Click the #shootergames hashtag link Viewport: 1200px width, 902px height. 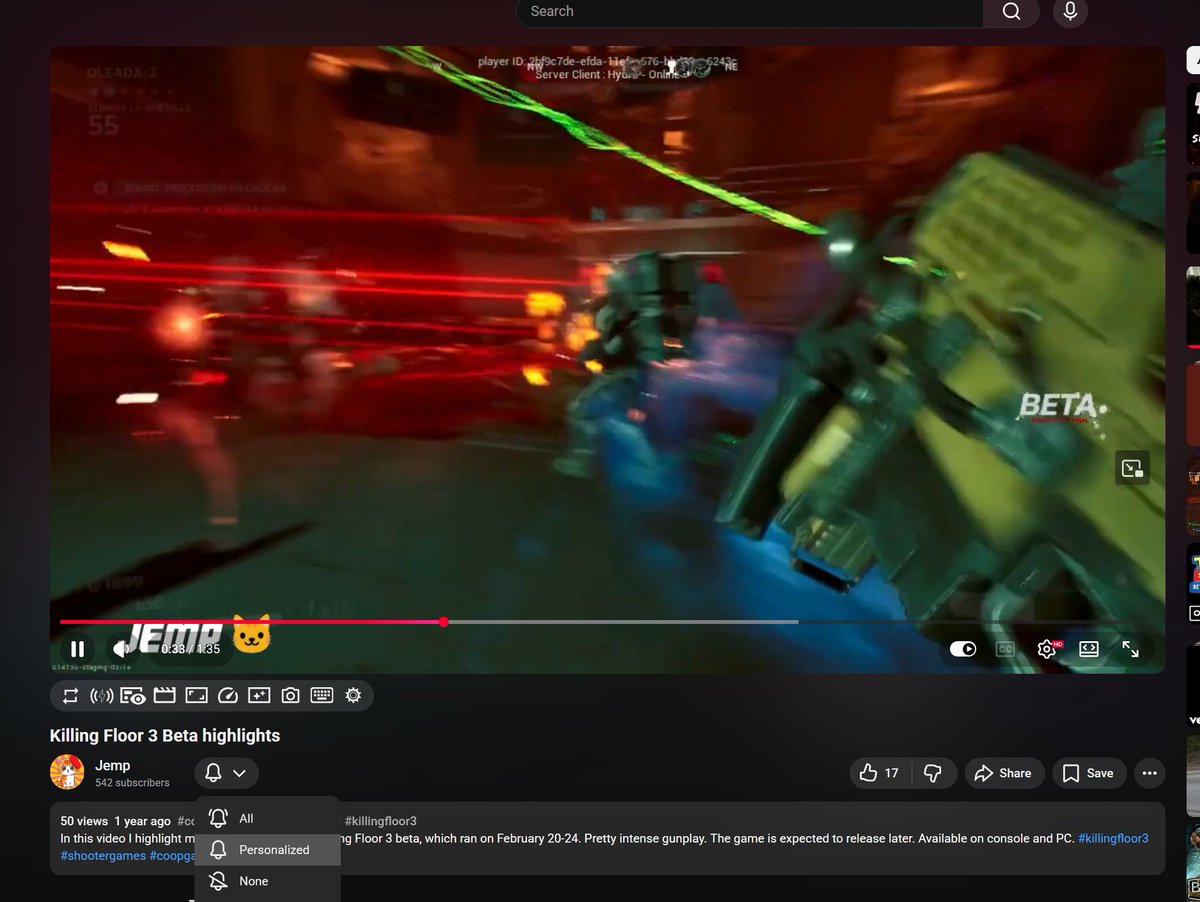pos(103,856)
